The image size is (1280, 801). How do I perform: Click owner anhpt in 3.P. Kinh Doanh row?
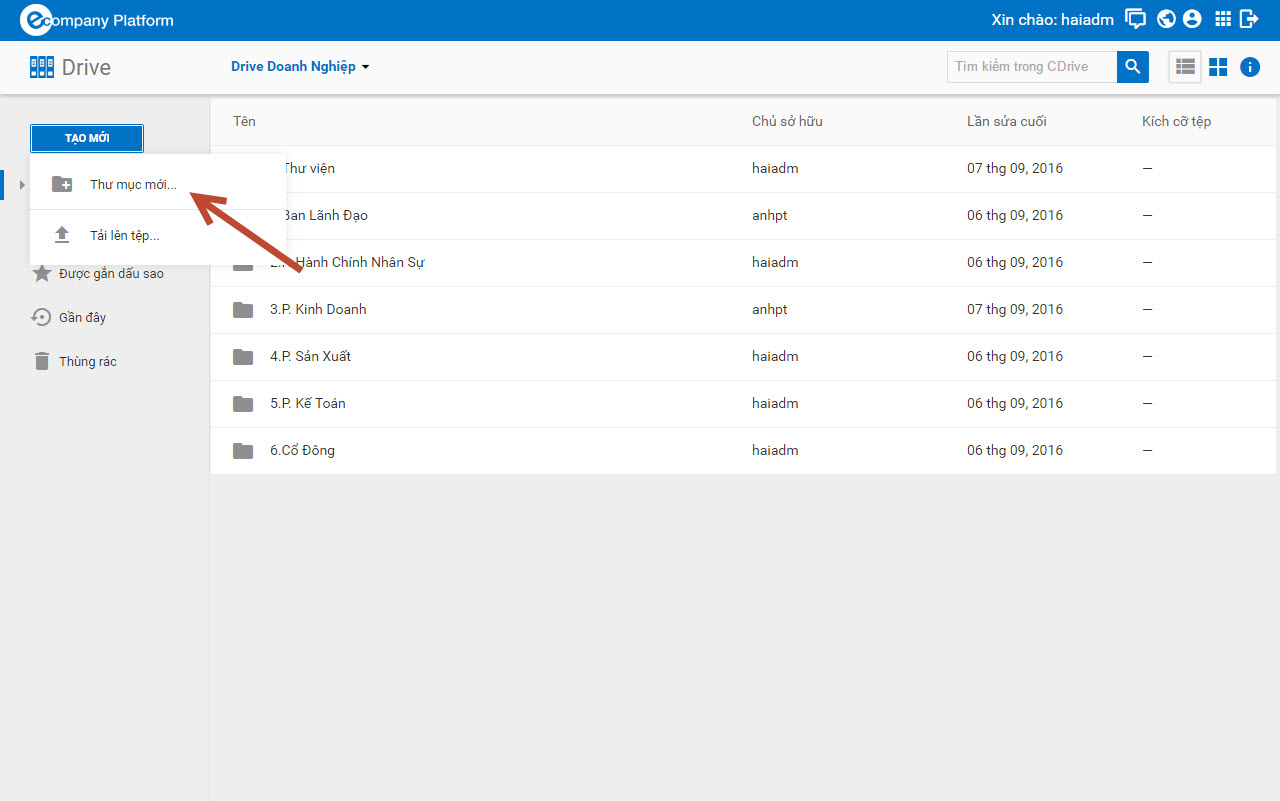click(x=770, y=309)
